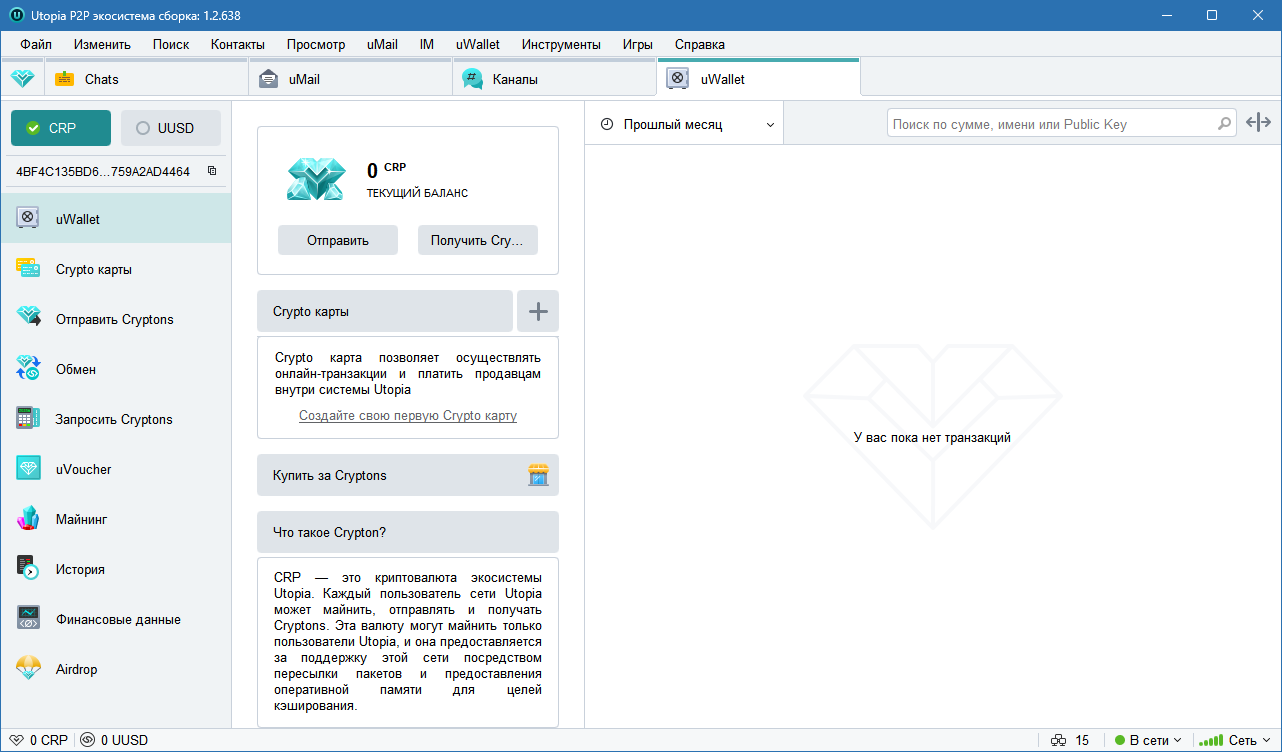Image resolution: width=1282 pixels, height=752 pixels.
Task: Add a new Crypto card with plus icon
Action: pos(538,311)
